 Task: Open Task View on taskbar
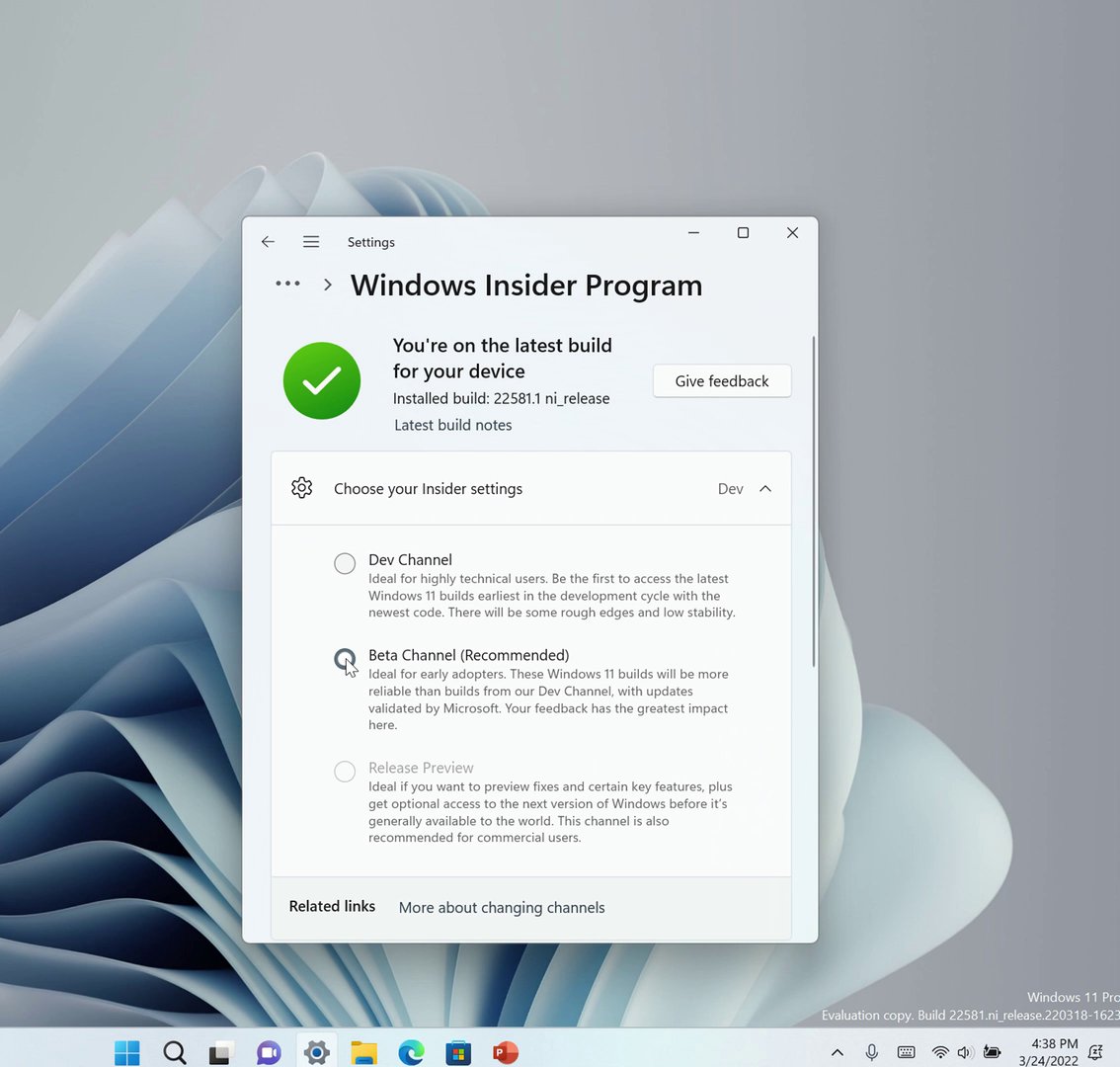click(x=221, y=1052)
